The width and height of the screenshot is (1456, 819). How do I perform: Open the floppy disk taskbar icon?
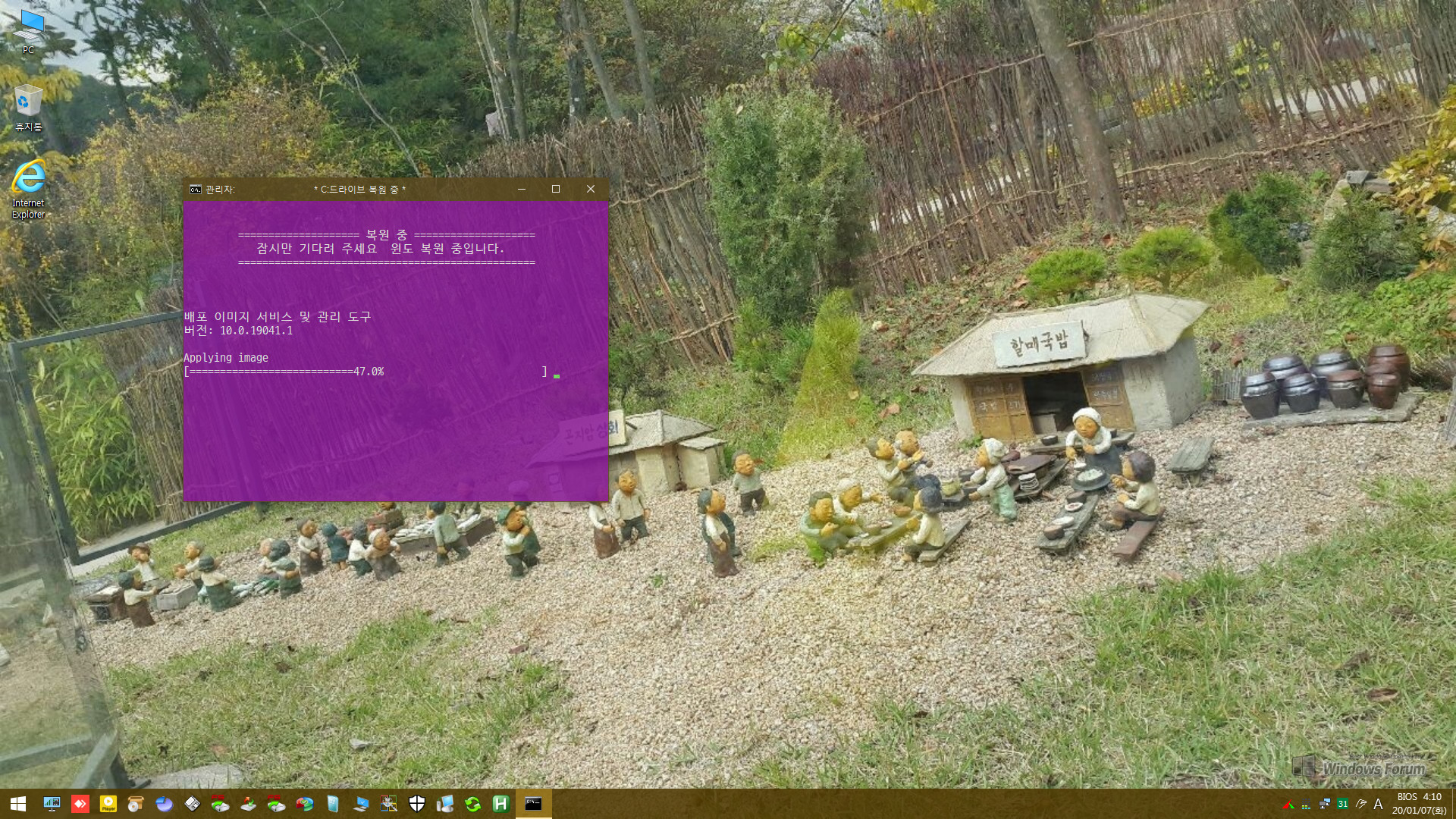tap(192, 804)
